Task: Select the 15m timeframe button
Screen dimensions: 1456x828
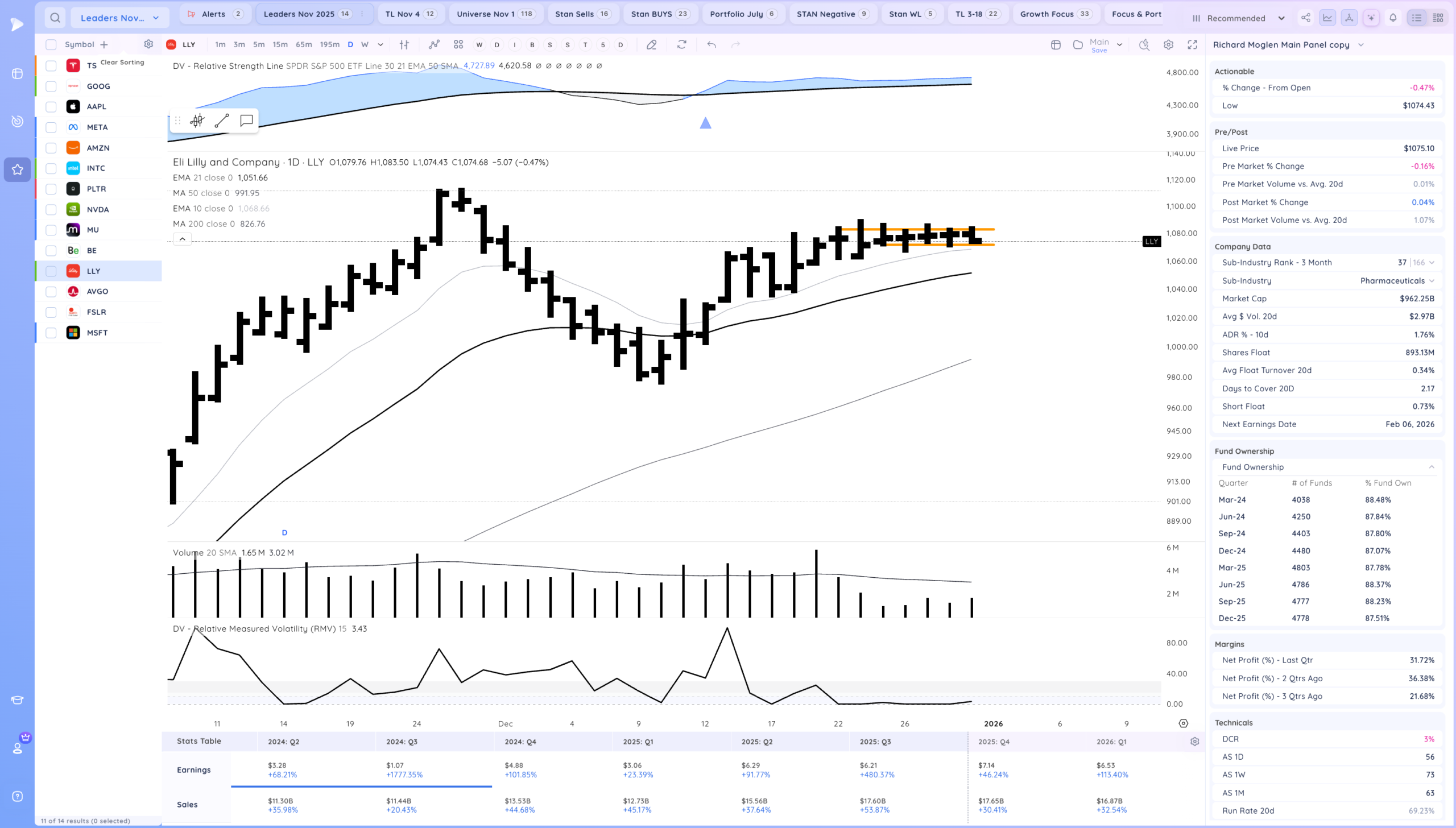Action: coord(280,44)
